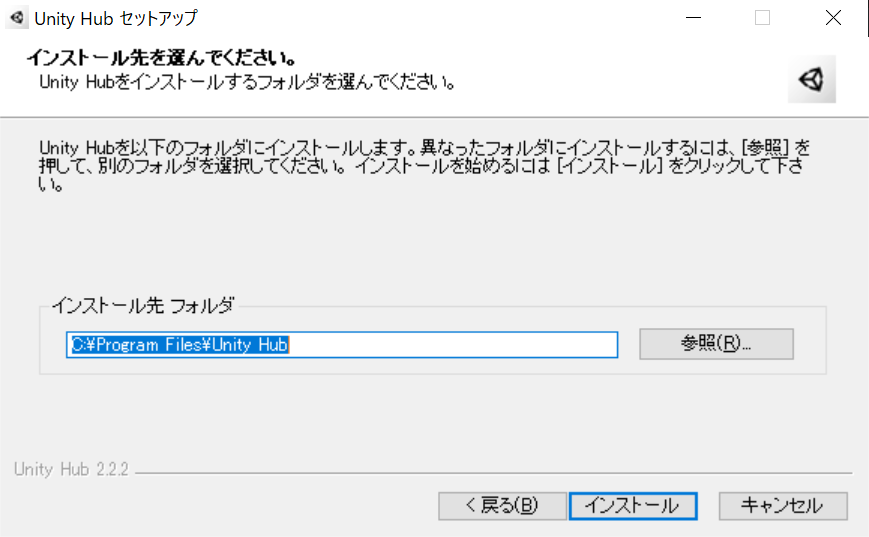Click the Unity Hub セットアップ title text

115,18
